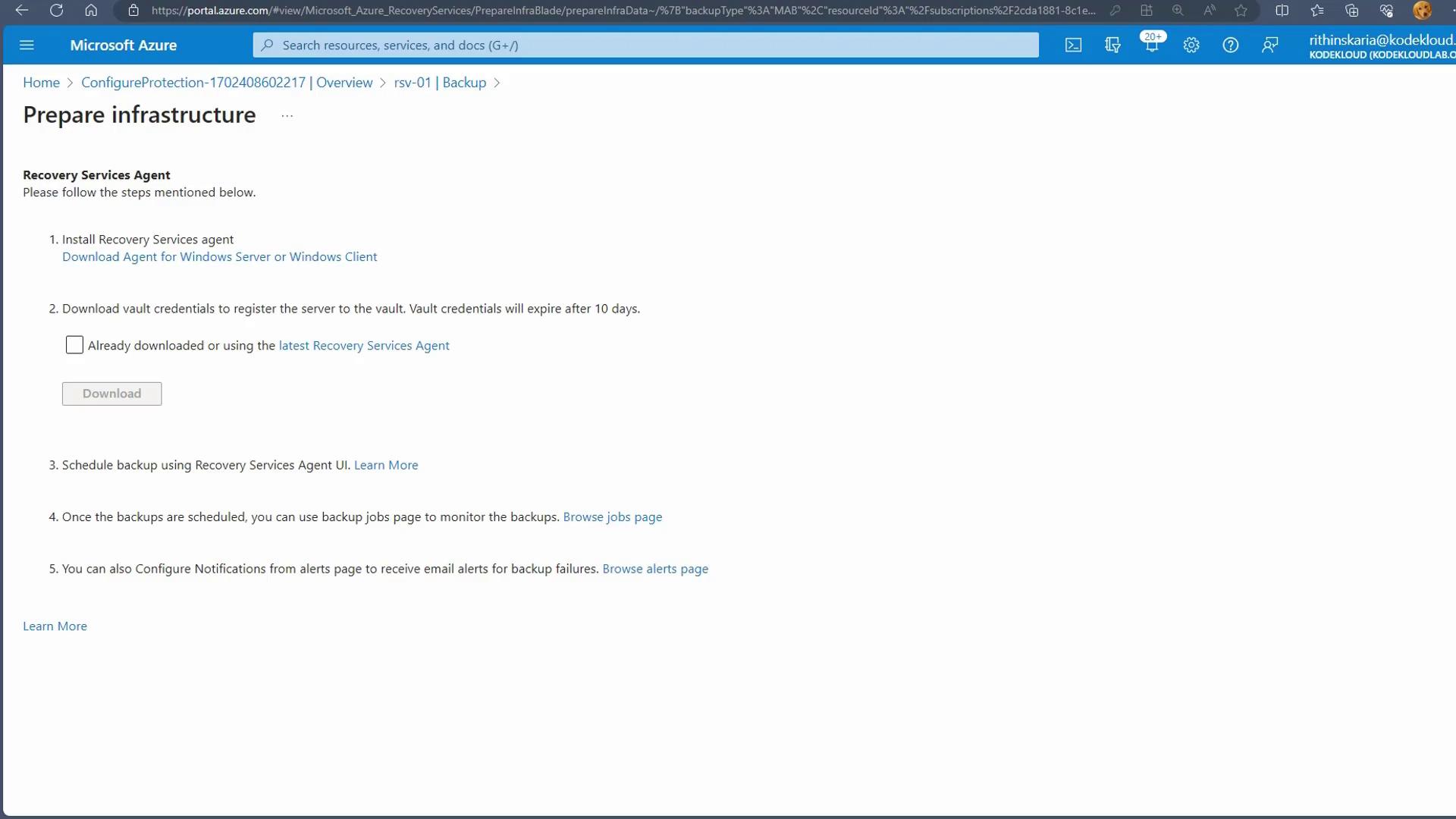Click the Azure search resources box
The width and height of the screenshot is (1456, 819).
645,45
